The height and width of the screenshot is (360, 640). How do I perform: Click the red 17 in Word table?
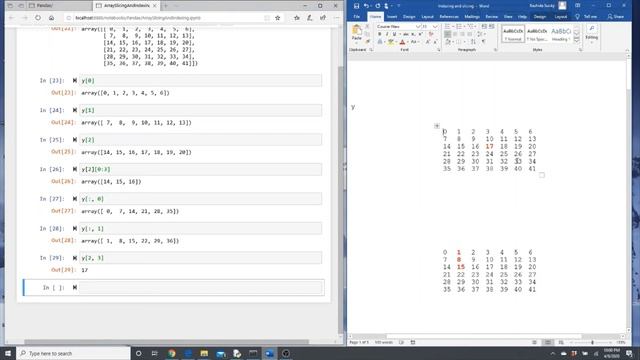[489, 146]
